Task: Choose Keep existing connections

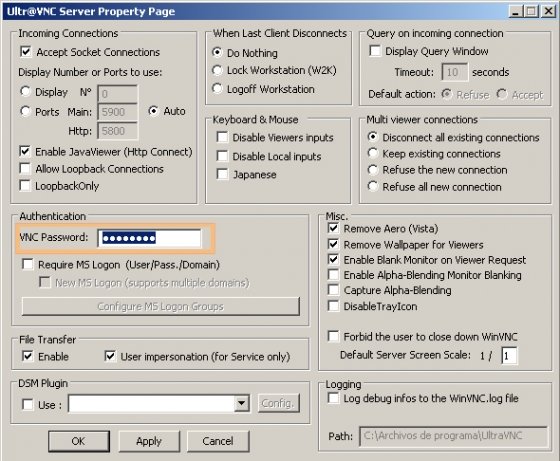Action: point(372,154)
